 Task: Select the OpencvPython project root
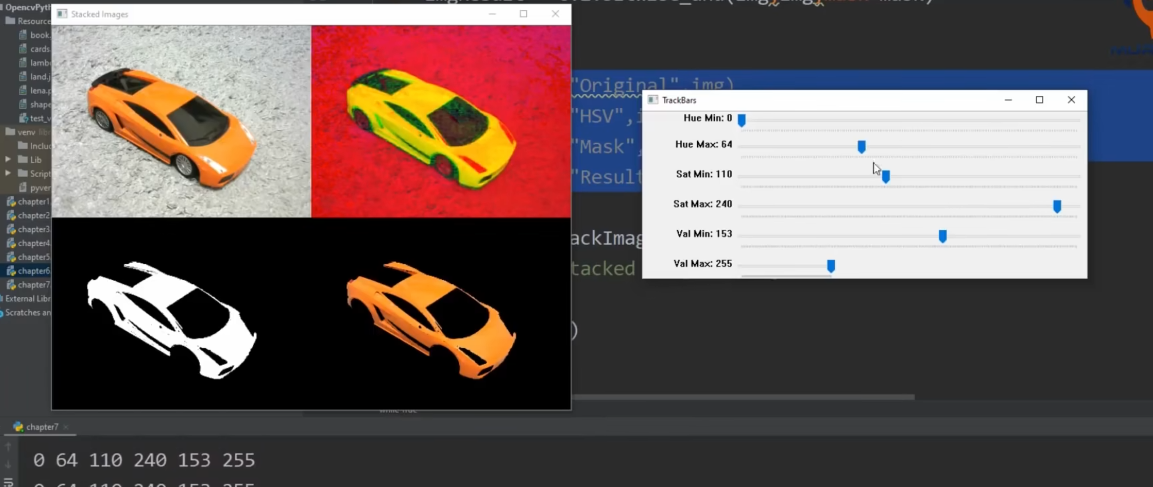pos(26,8)
